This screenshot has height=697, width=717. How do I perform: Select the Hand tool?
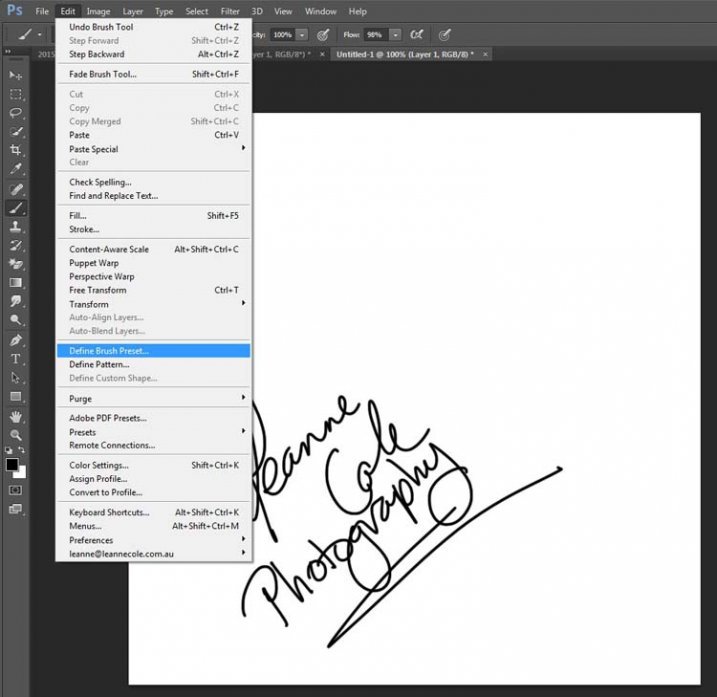pos(16,416)
